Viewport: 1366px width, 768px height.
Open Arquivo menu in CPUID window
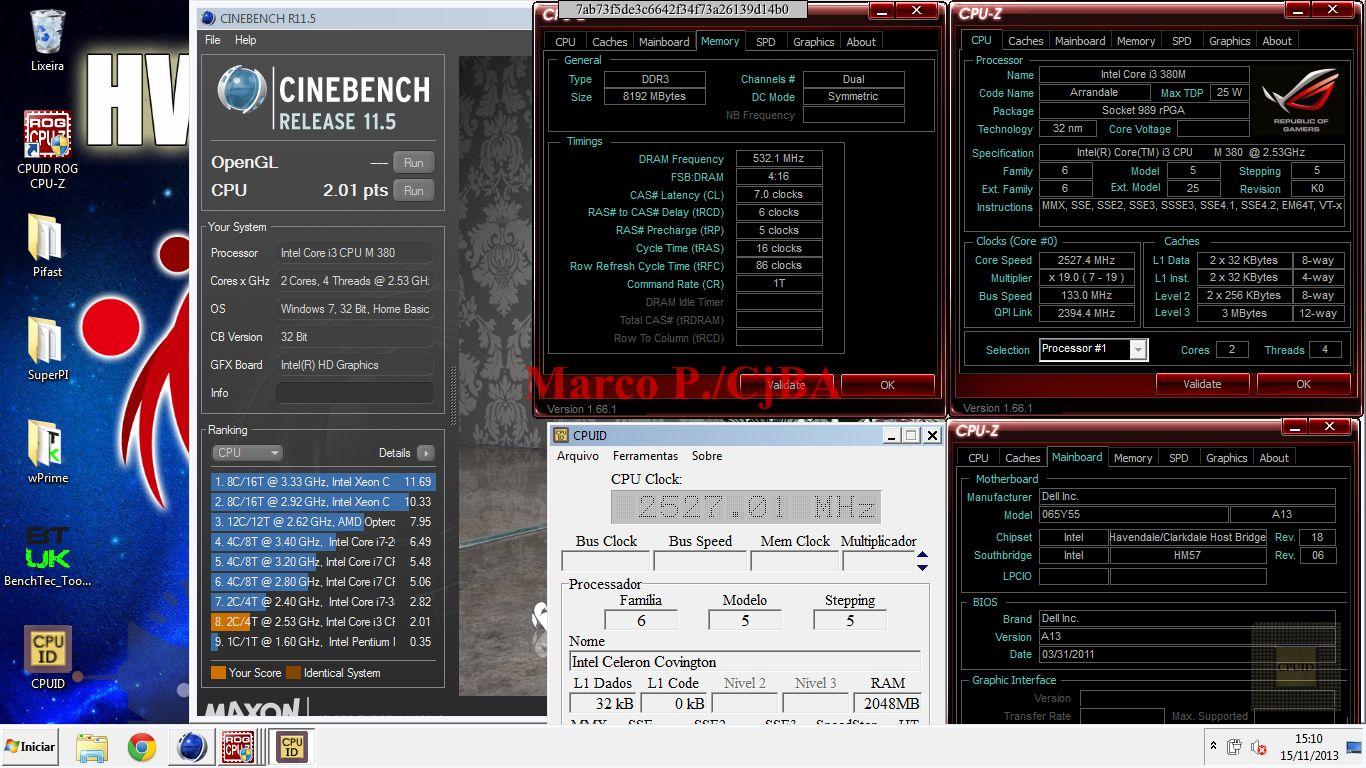pyautogui.click(x=578, y=456)
